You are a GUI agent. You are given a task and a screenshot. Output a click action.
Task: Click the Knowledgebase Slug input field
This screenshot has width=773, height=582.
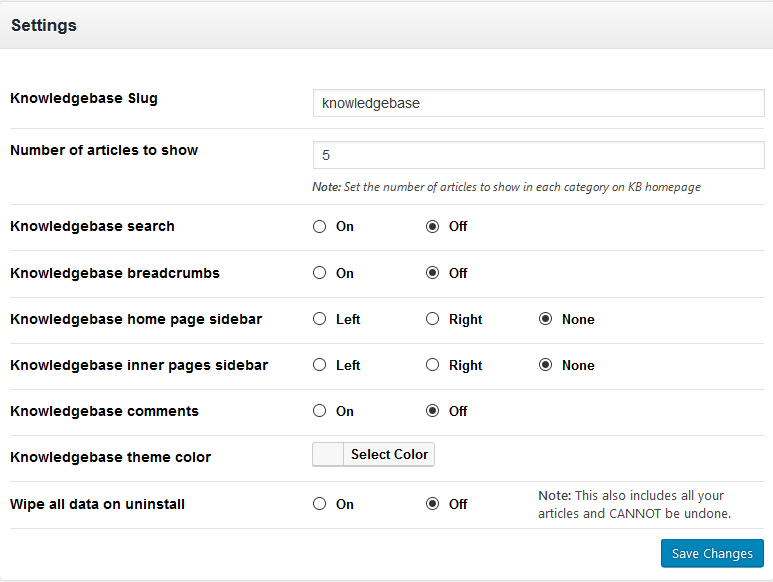coord(538,103)
